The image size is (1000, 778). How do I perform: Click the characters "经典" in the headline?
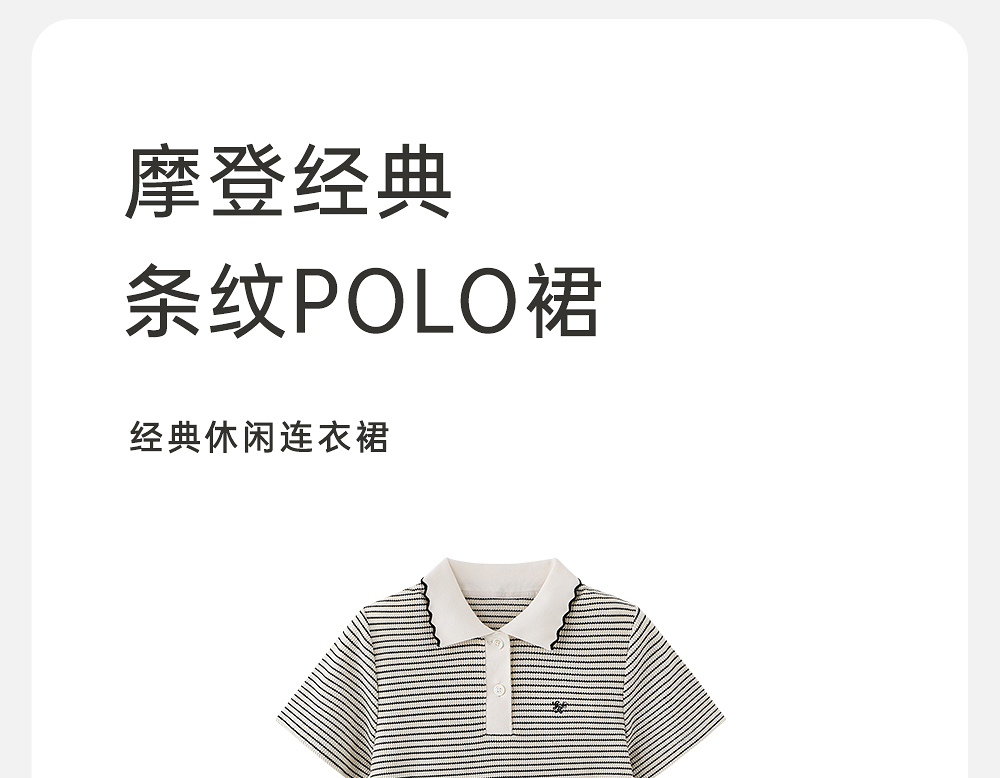[372, 182]
